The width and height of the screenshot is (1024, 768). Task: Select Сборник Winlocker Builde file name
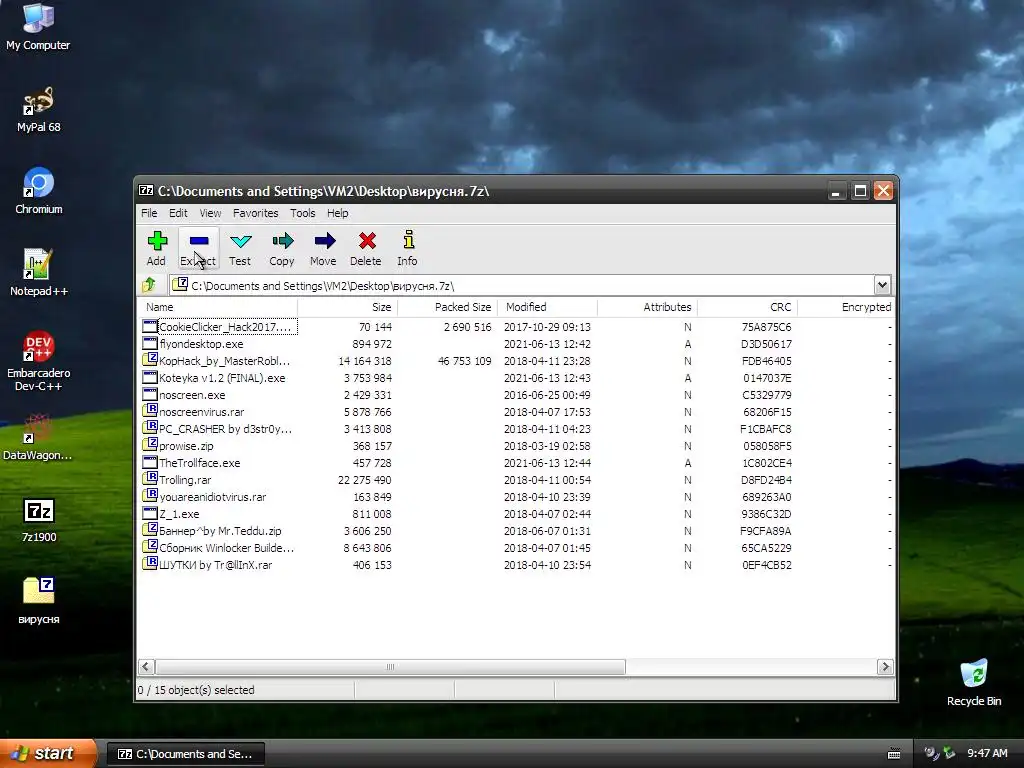point(227,548)
